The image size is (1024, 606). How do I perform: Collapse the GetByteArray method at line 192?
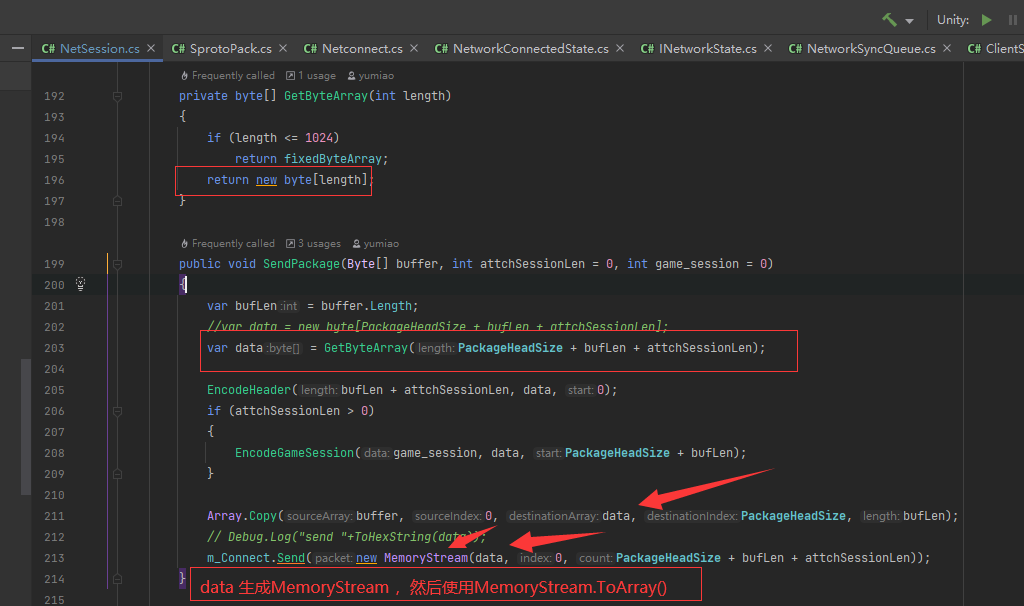coord(117,96)
